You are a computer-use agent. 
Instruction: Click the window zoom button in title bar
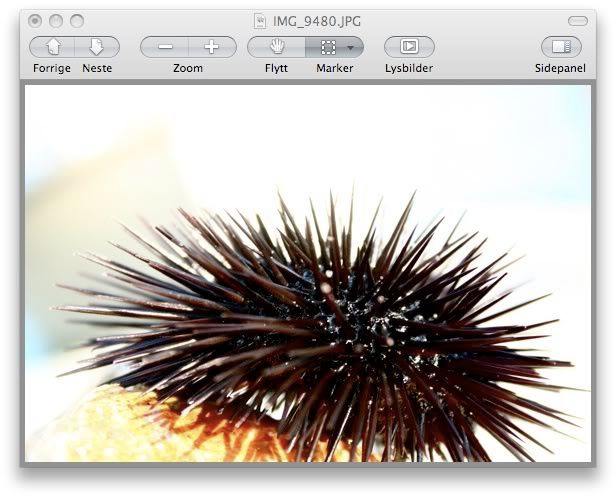77,21
